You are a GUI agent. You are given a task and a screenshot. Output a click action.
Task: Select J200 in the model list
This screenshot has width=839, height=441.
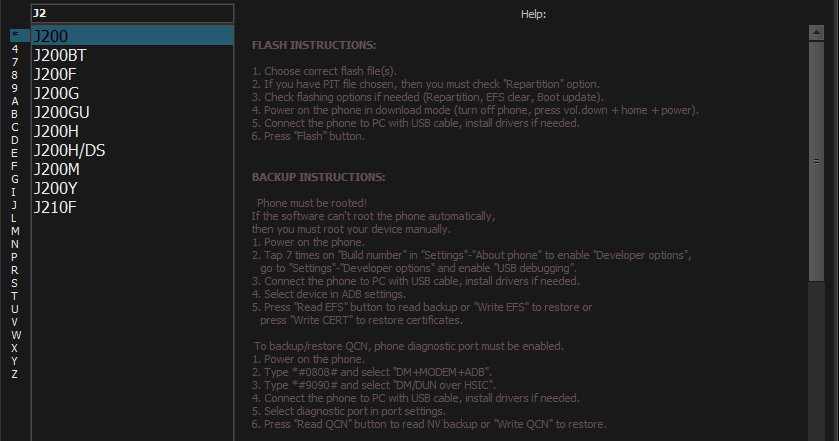pos(132,36)
